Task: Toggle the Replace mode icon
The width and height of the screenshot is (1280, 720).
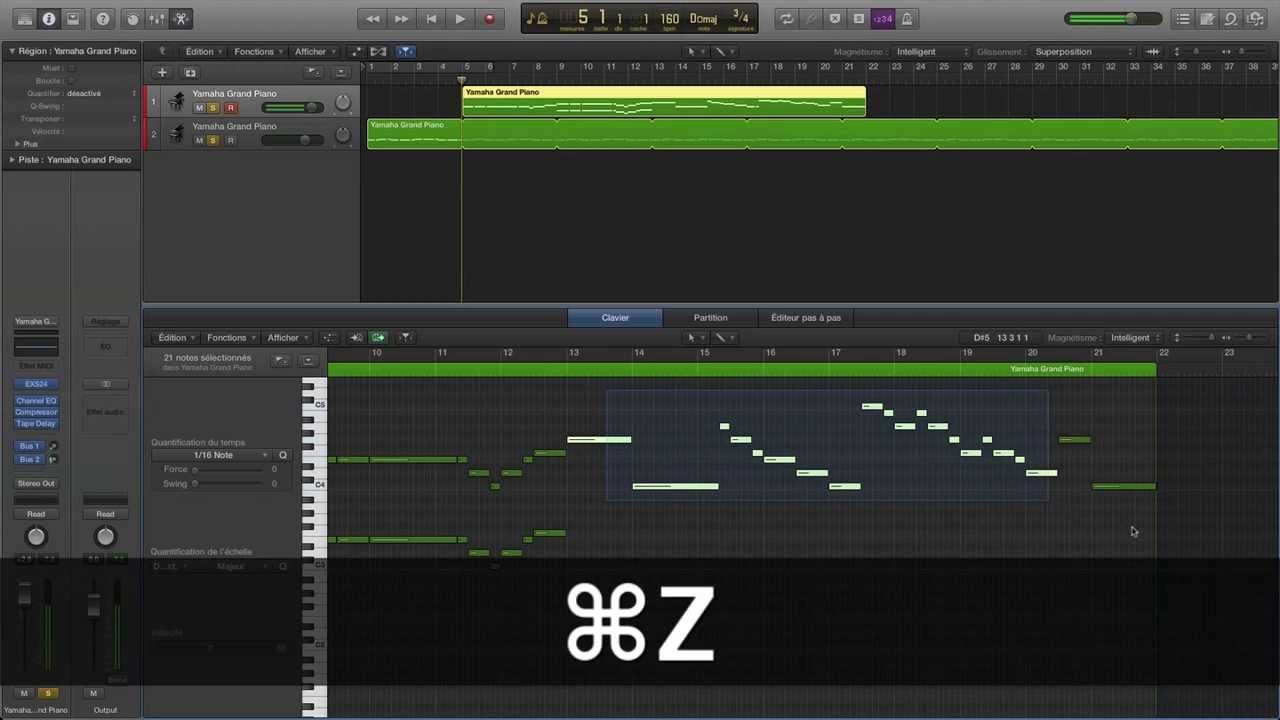Action: pos(835,19)
